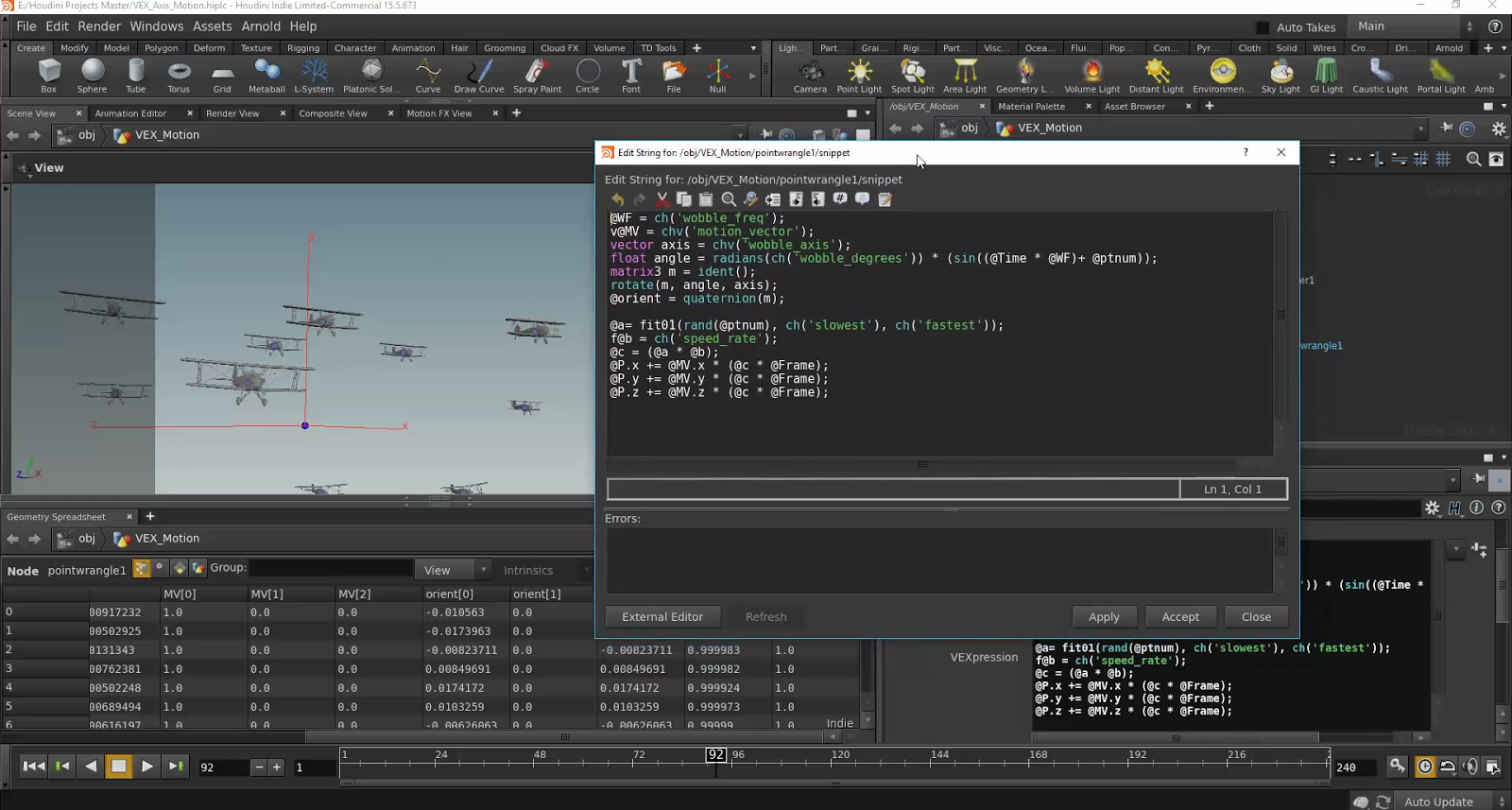Click the Comment (#) icon in Edit String toolbar
This screenshot has width=1512, height=810.
(840, 199)
